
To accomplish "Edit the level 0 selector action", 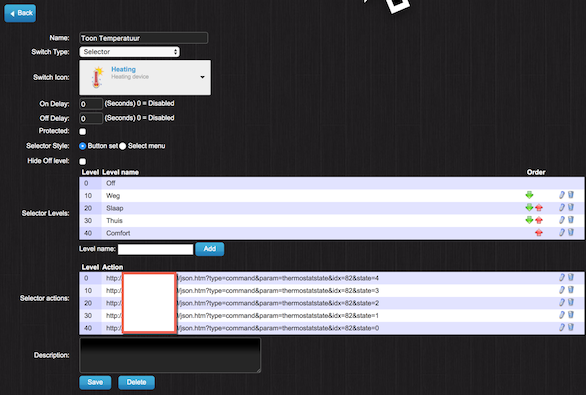I will pyautogui.click(x=562, y=278).
